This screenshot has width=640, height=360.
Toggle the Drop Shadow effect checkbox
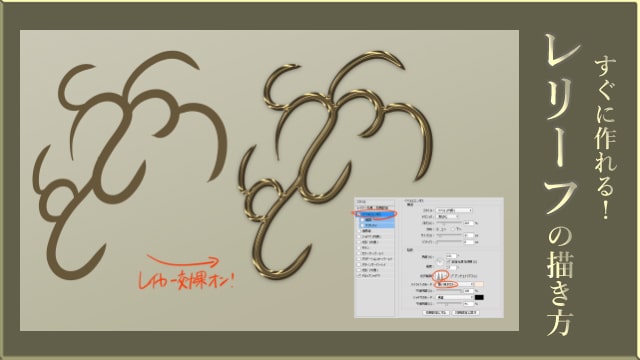tap(359, 276)
